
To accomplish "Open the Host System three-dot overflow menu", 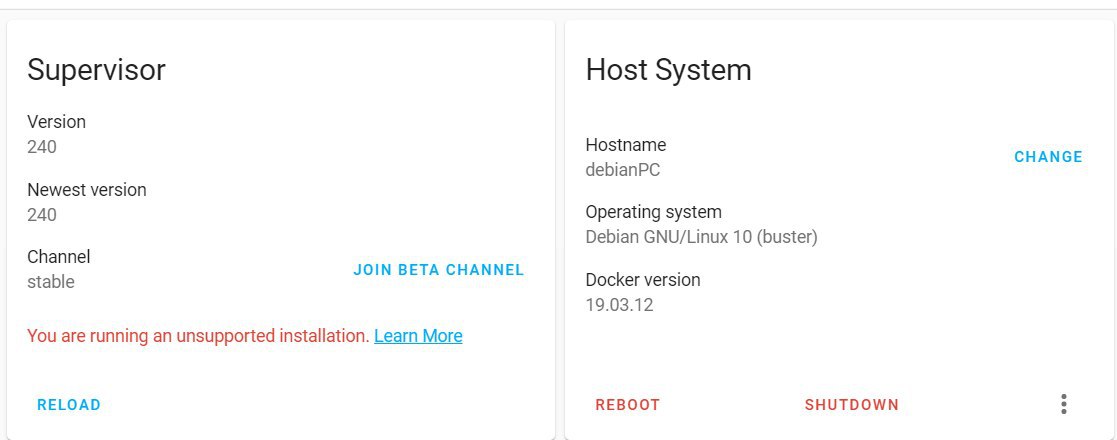I will [x=1063, y=404].
